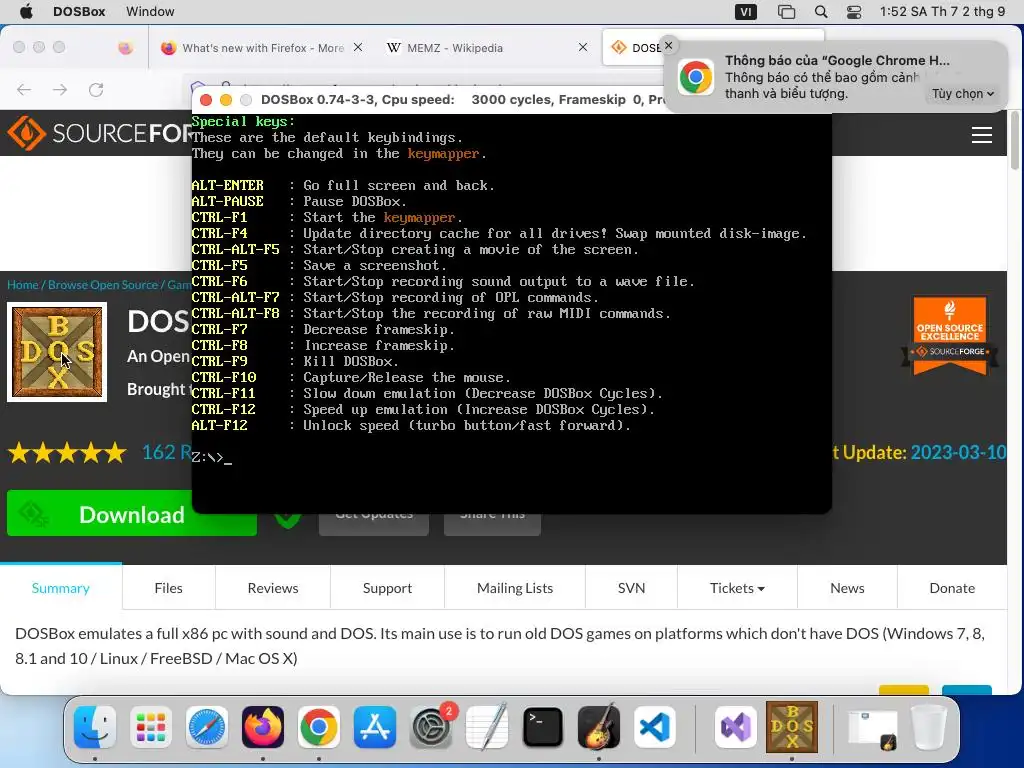Click the 'ALT-ENTER' key label in DOSBox

227,185
